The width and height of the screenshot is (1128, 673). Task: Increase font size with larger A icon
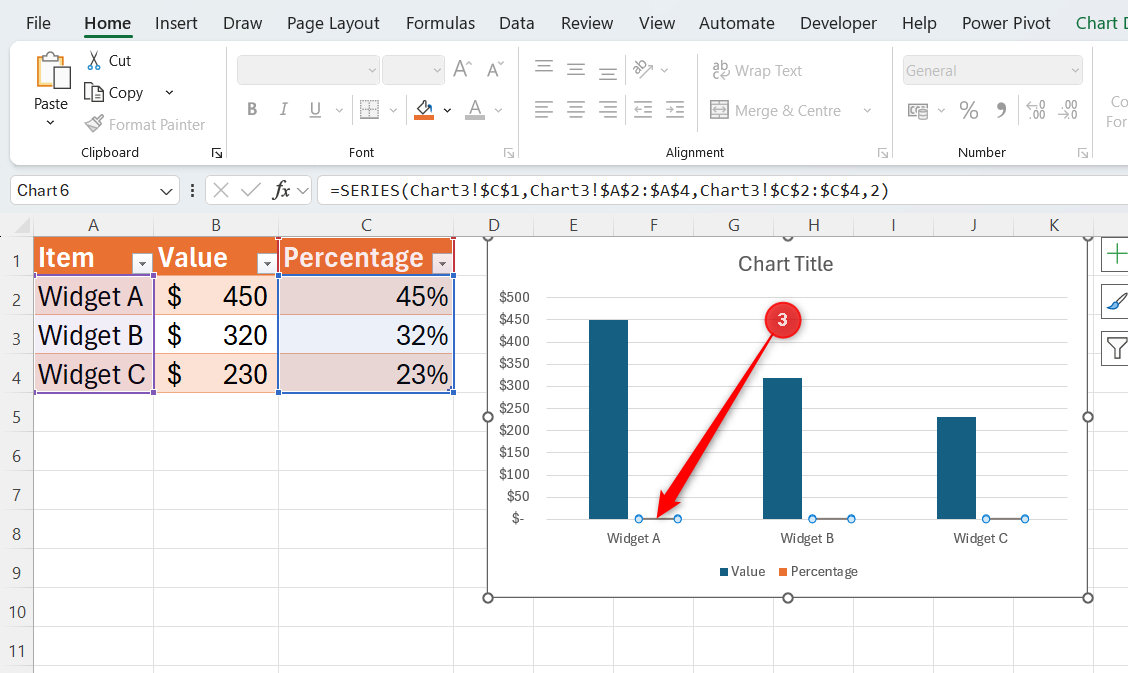coord(463,70)
